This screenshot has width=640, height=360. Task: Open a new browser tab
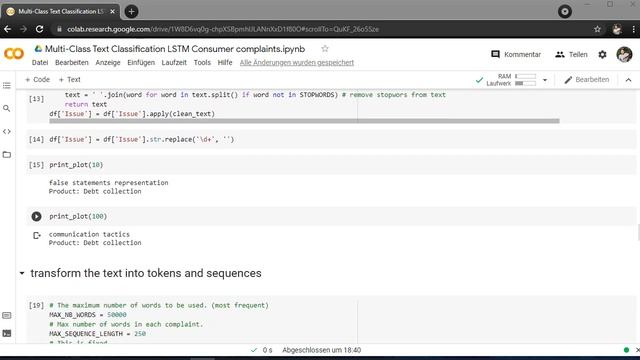tap(131, 11)
